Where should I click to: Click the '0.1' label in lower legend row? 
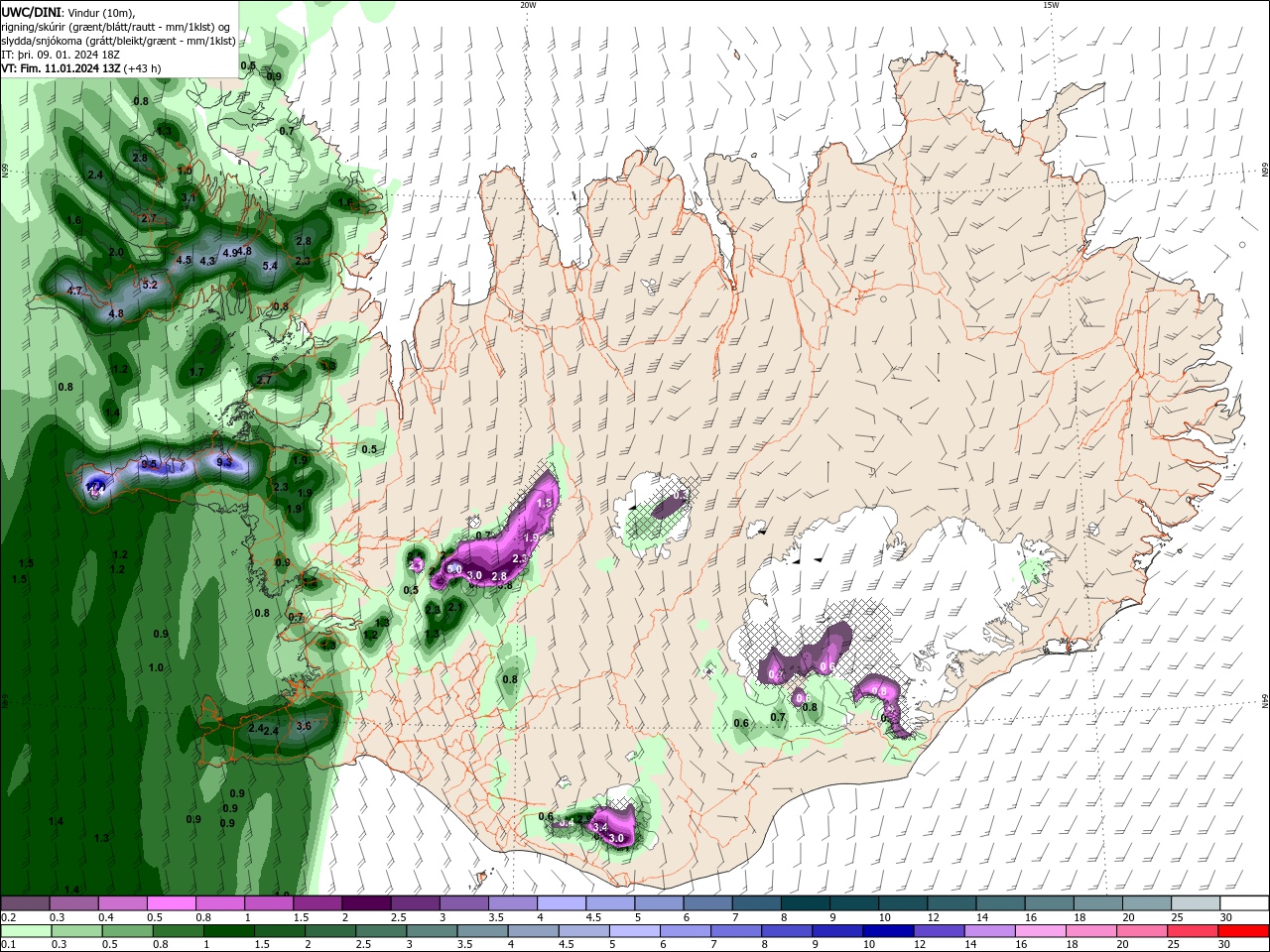pos(8,945)
